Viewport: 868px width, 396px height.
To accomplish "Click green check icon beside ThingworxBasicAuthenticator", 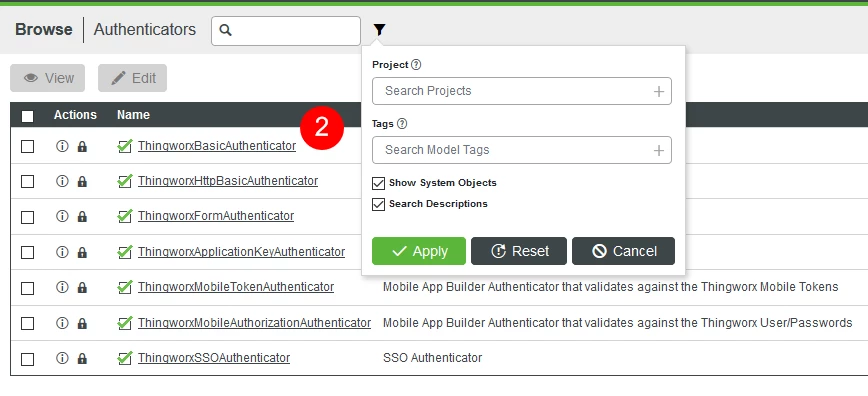I will point(125,146).
